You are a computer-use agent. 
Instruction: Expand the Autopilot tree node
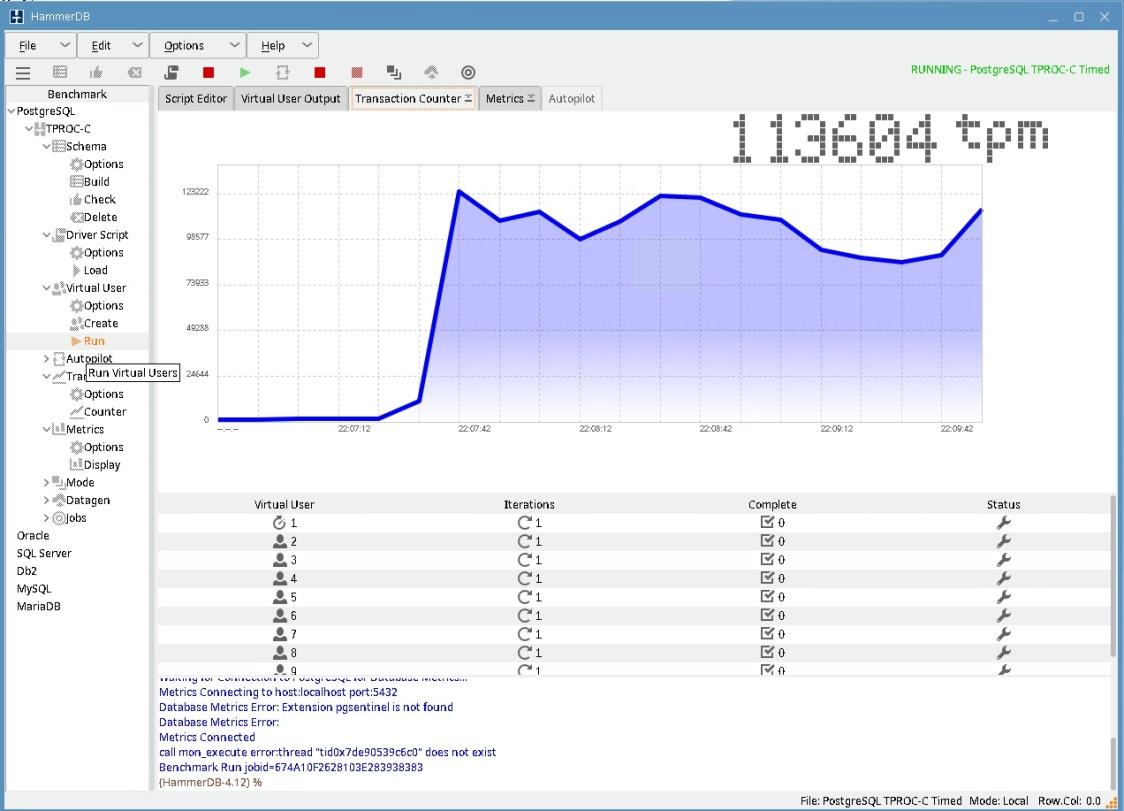(46, 359)
